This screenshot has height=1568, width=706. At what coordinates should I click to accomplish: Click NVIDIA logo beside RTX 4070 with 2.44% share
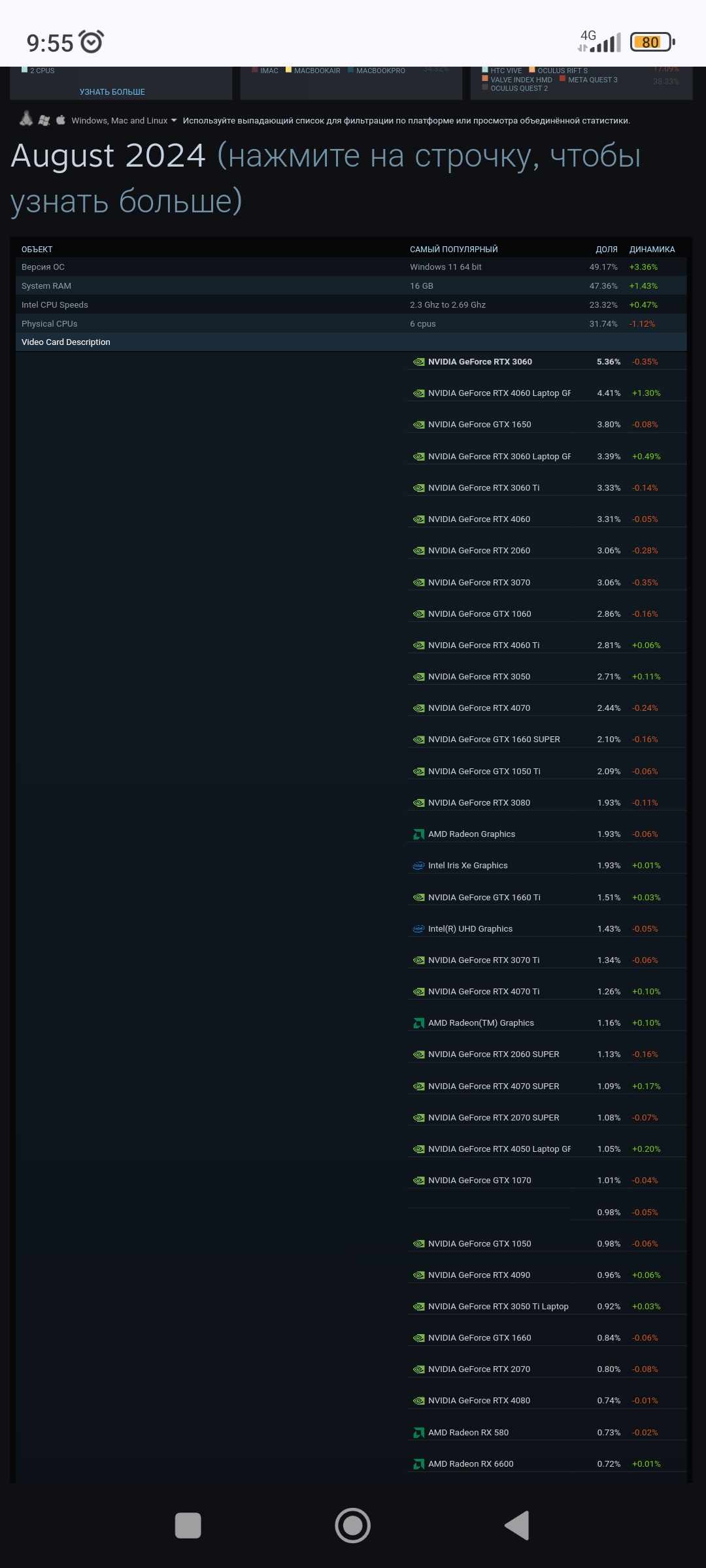tap(419, 708)
